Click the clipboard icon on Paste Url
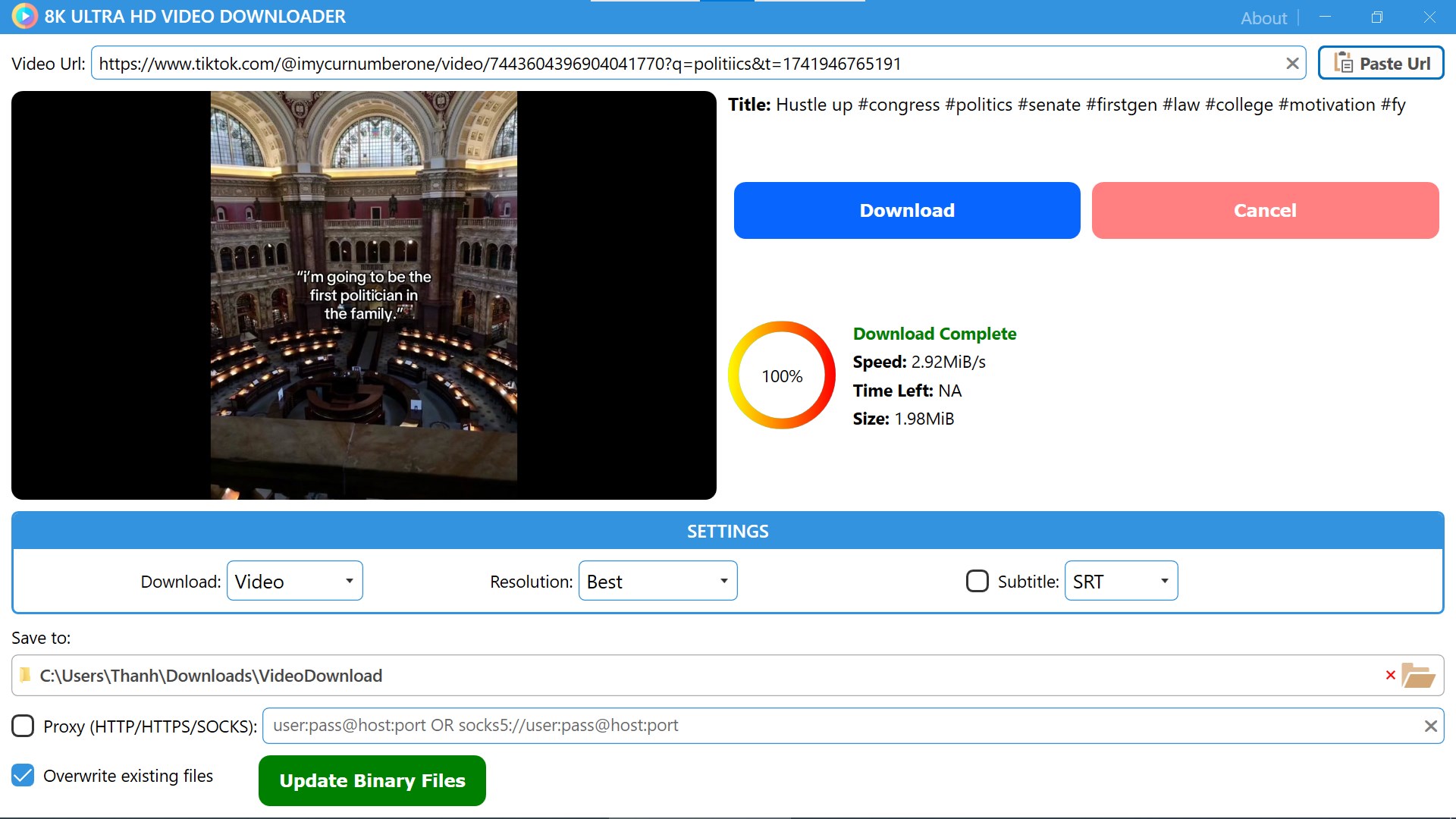 coord(1343,63)
